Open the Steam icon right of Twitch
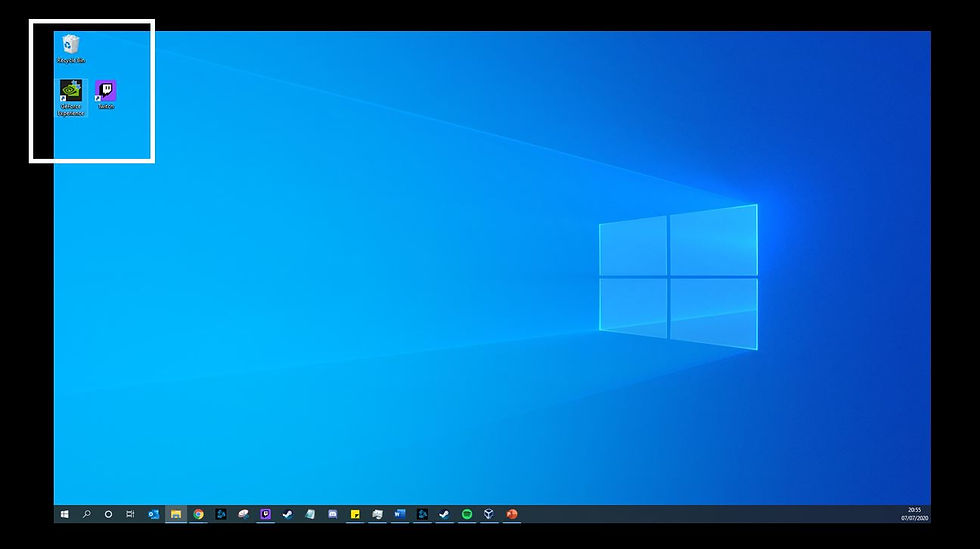 pos(288,514)
